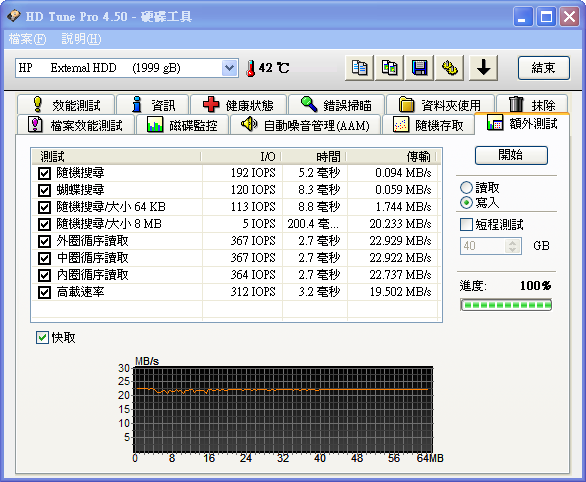The image size is (586, 482).
Task: Click the copy text to clipboard icon
Action: [359, 68]
